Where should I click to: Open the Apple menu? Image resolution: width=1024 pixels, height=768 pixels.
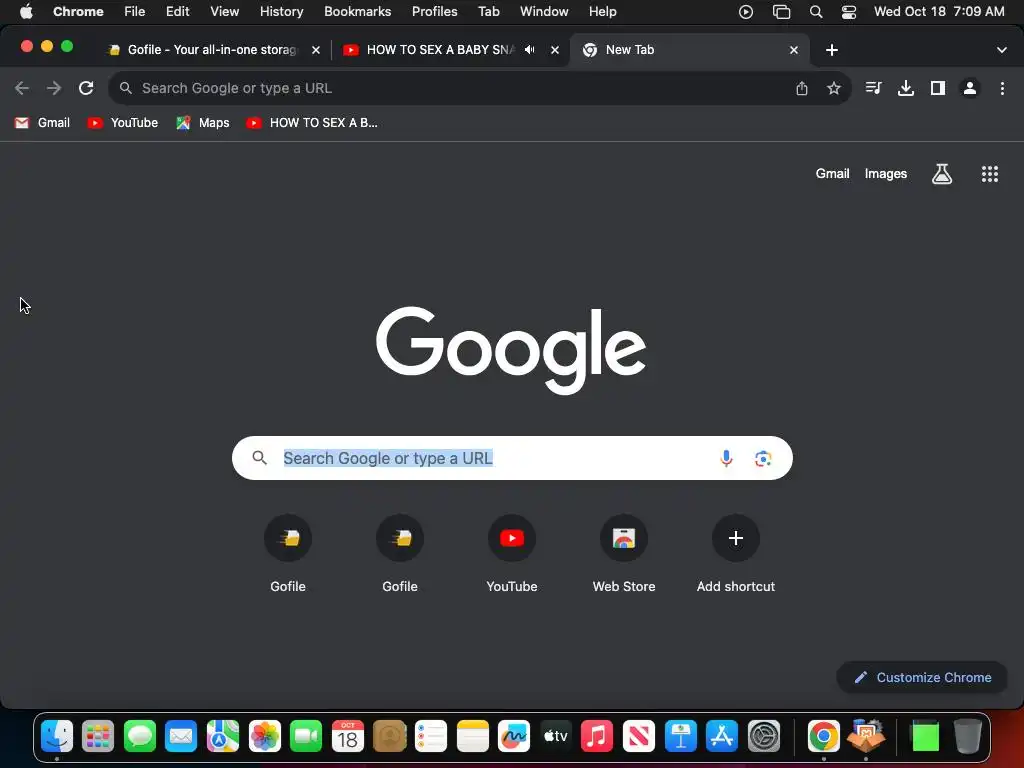click(26, 12)
